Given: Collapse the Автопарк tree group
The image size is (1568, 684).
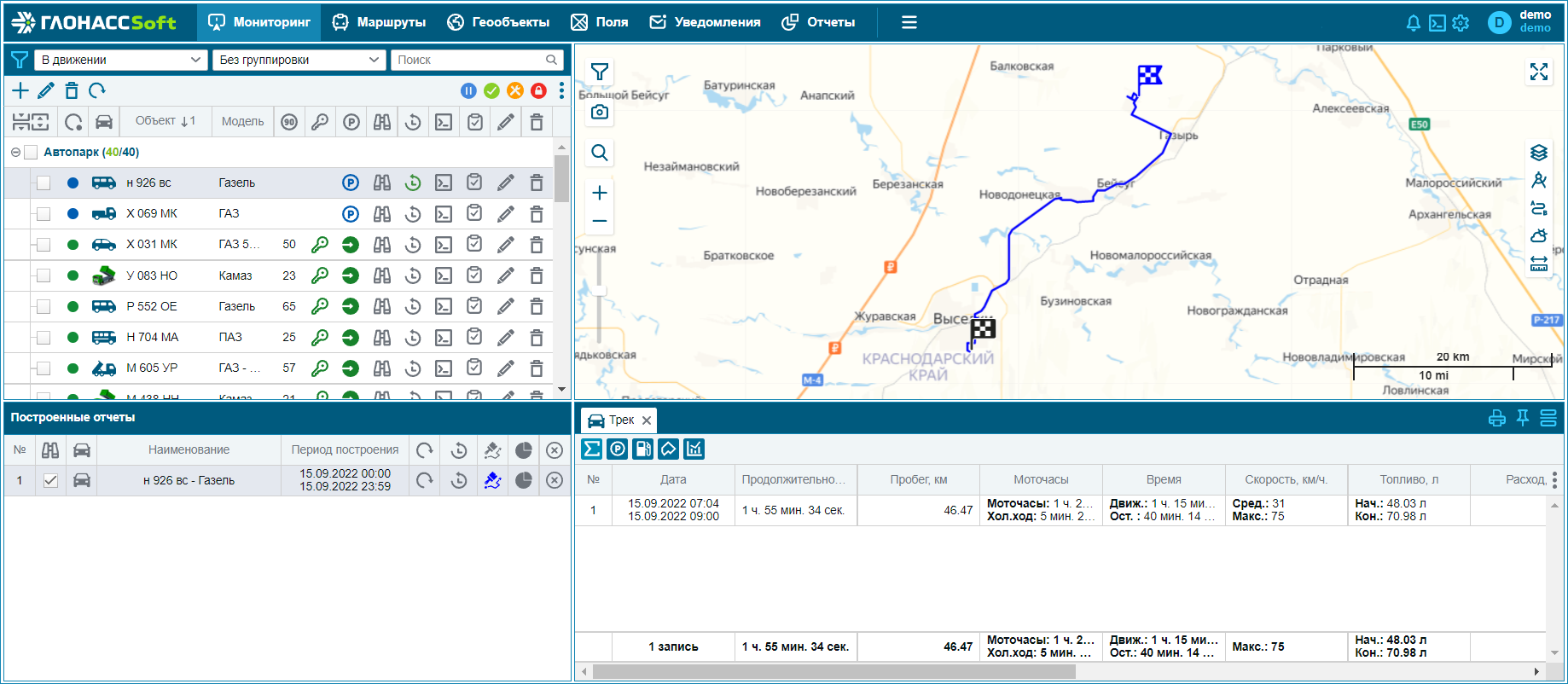Looking at the screenshot, I should (x=15, y=152).
